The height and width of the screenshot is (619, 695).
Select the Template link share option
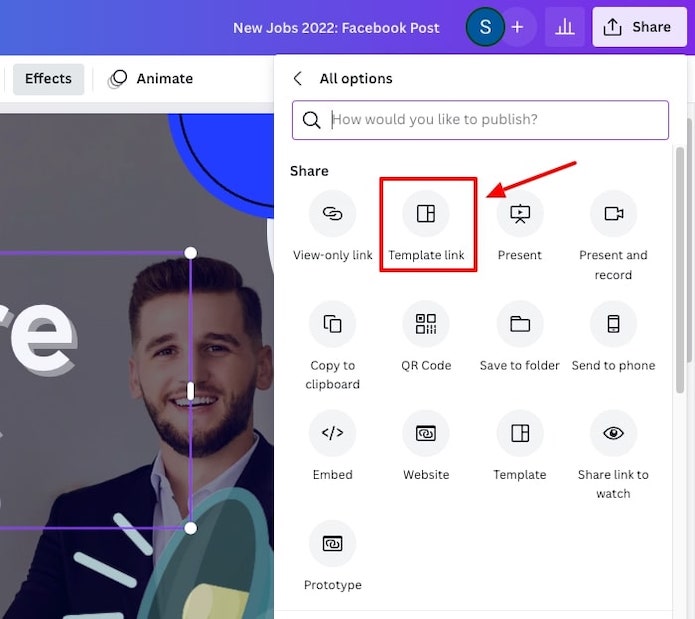(426, 226)
